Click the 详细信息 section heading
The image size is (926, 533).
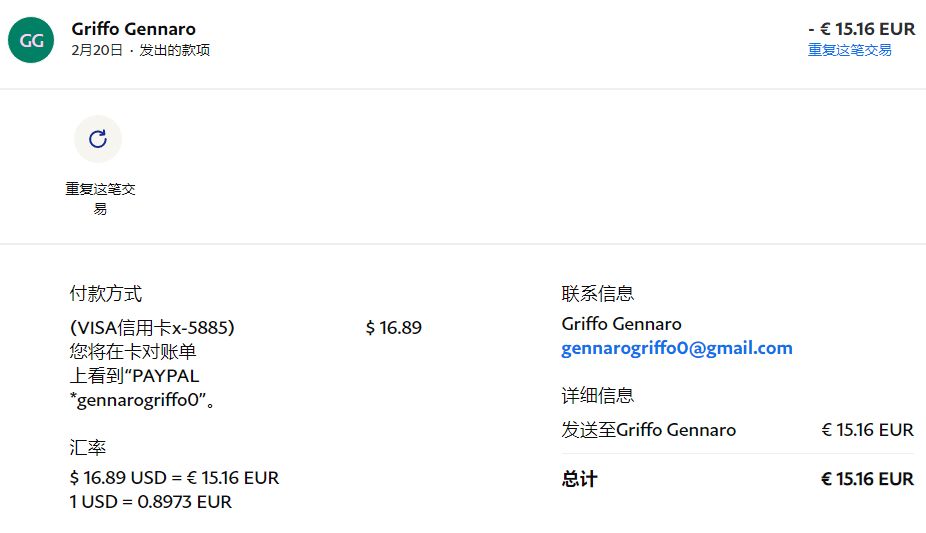click(597, 395)
